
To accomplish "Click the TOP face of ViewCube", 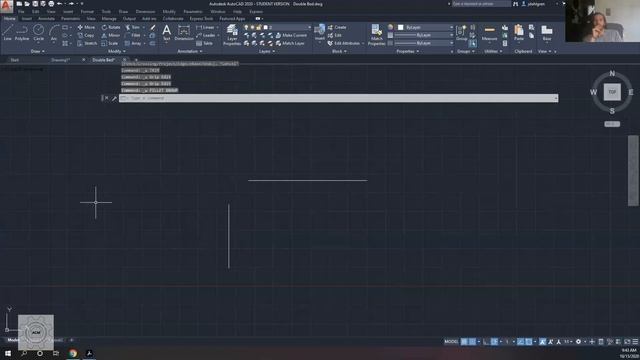I will point(612,92).
